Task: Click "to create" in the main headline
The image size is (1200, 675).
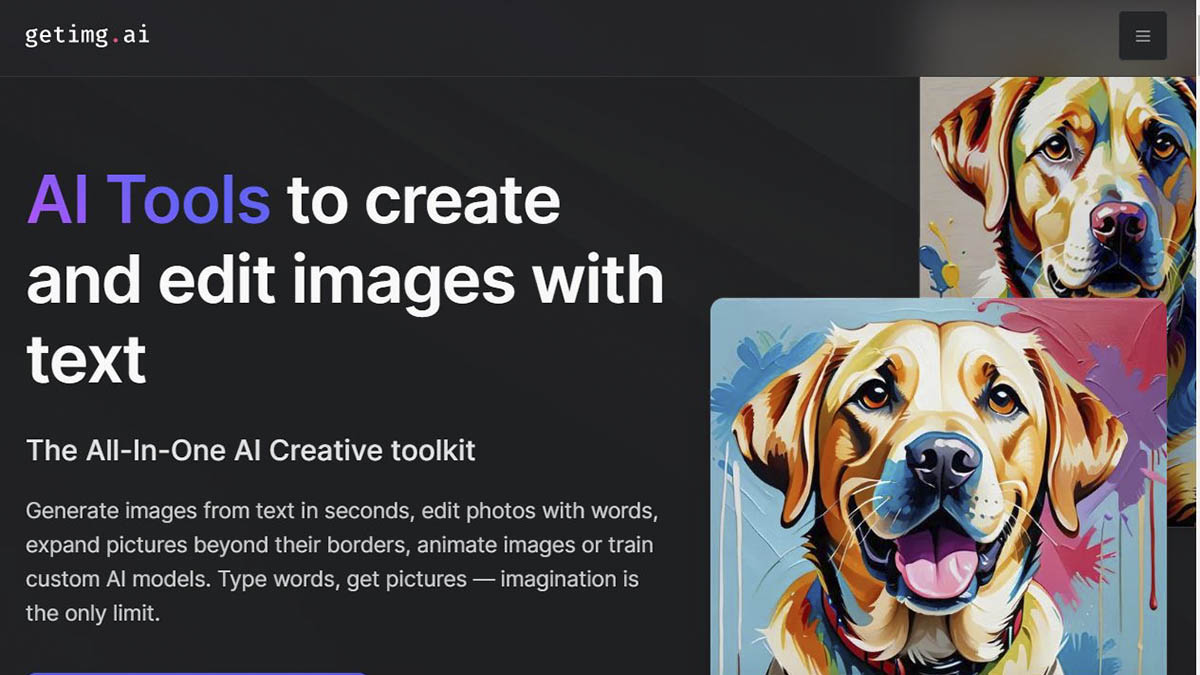Action: (x=423, y=199)
